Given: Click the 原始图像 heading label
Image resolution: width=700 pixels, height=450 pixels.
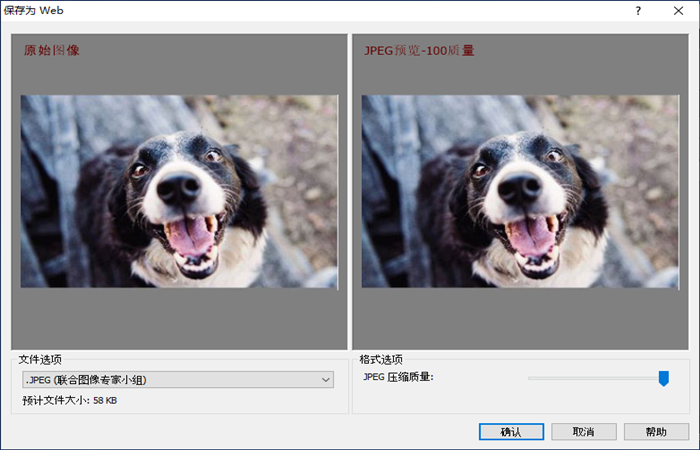Looking at the screenshot, I should click(52, 50).
